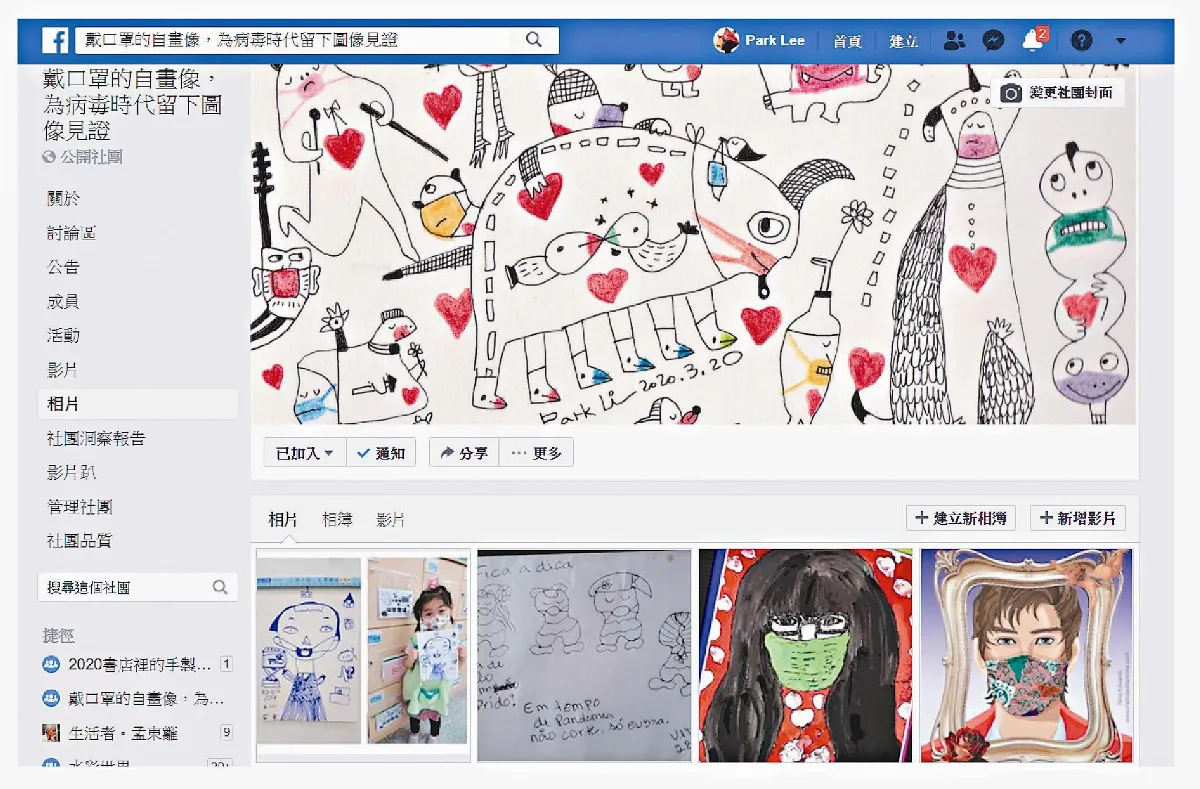The image size is (1200, 789).
Task: Open friend requests icon
Action: pyautogui.click(x=954, y=41)
